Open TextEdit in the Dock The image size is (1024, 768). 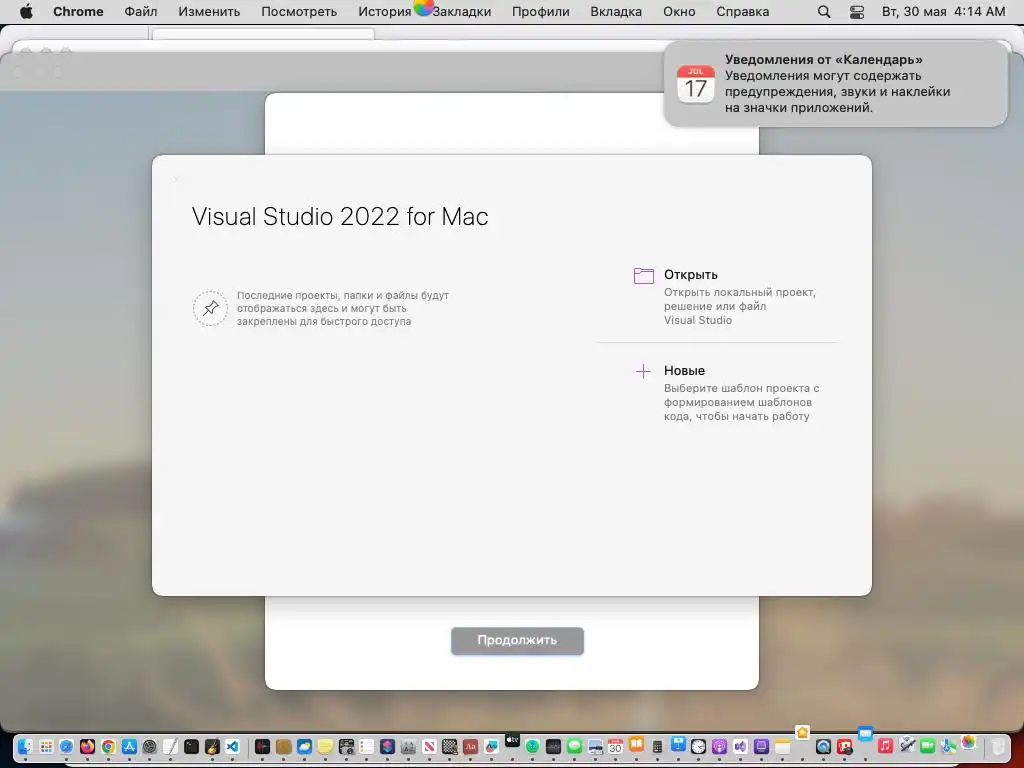(x=170, y=746)
